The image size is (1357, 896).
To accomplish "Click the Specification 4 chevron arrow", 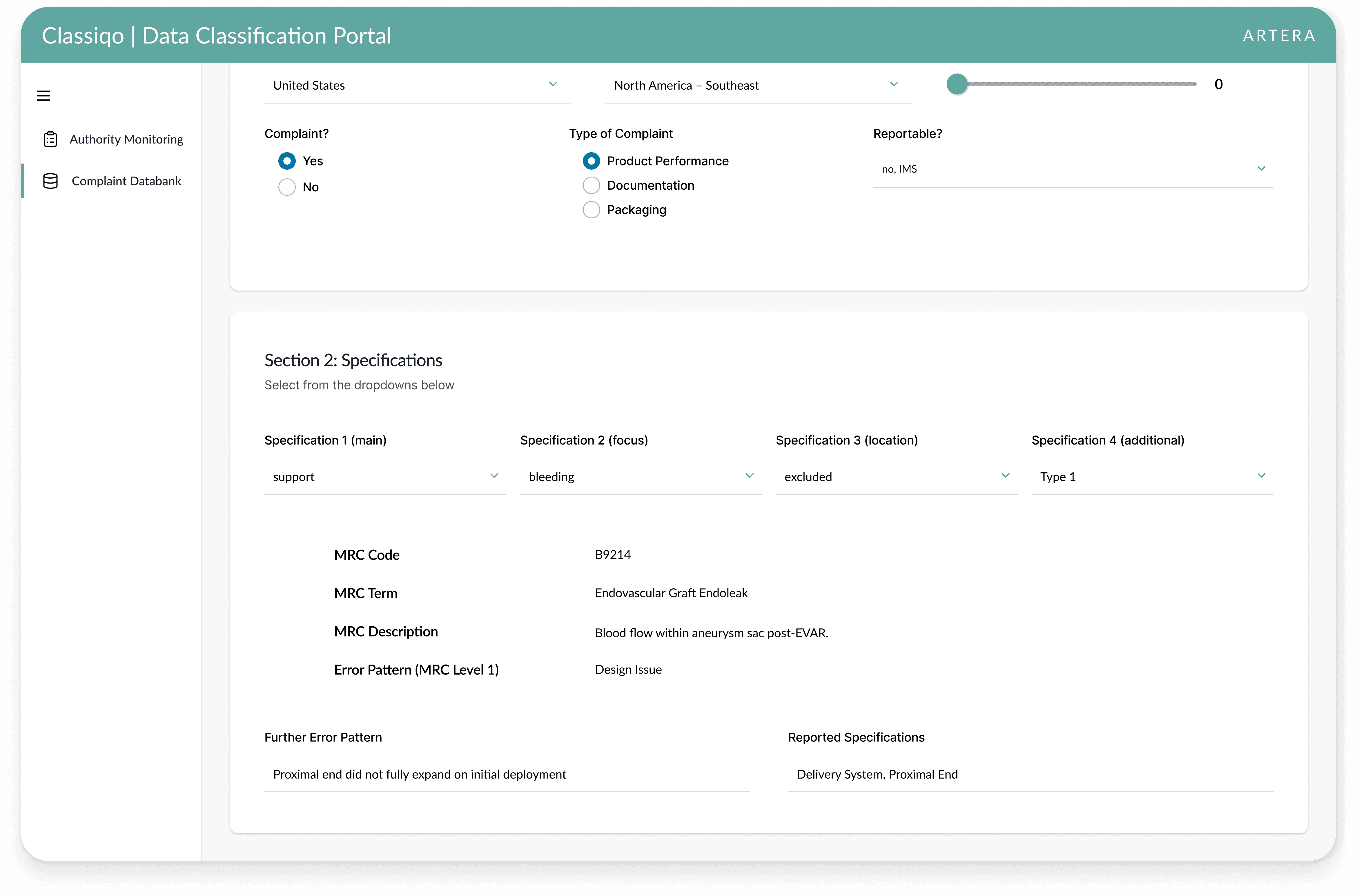I will pyautogui.click(x=1261, y=476).
